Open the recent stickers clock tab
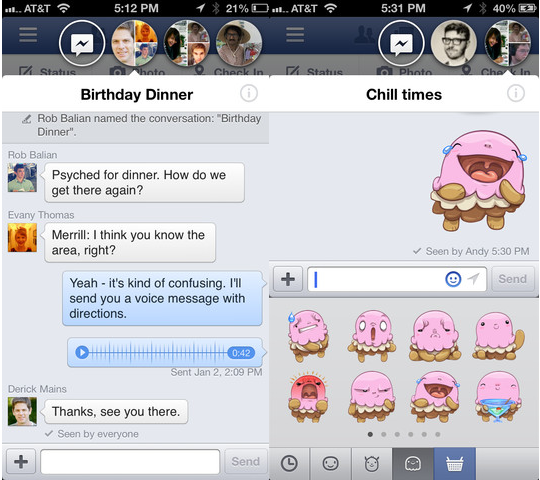 click(x=289, y=463)
